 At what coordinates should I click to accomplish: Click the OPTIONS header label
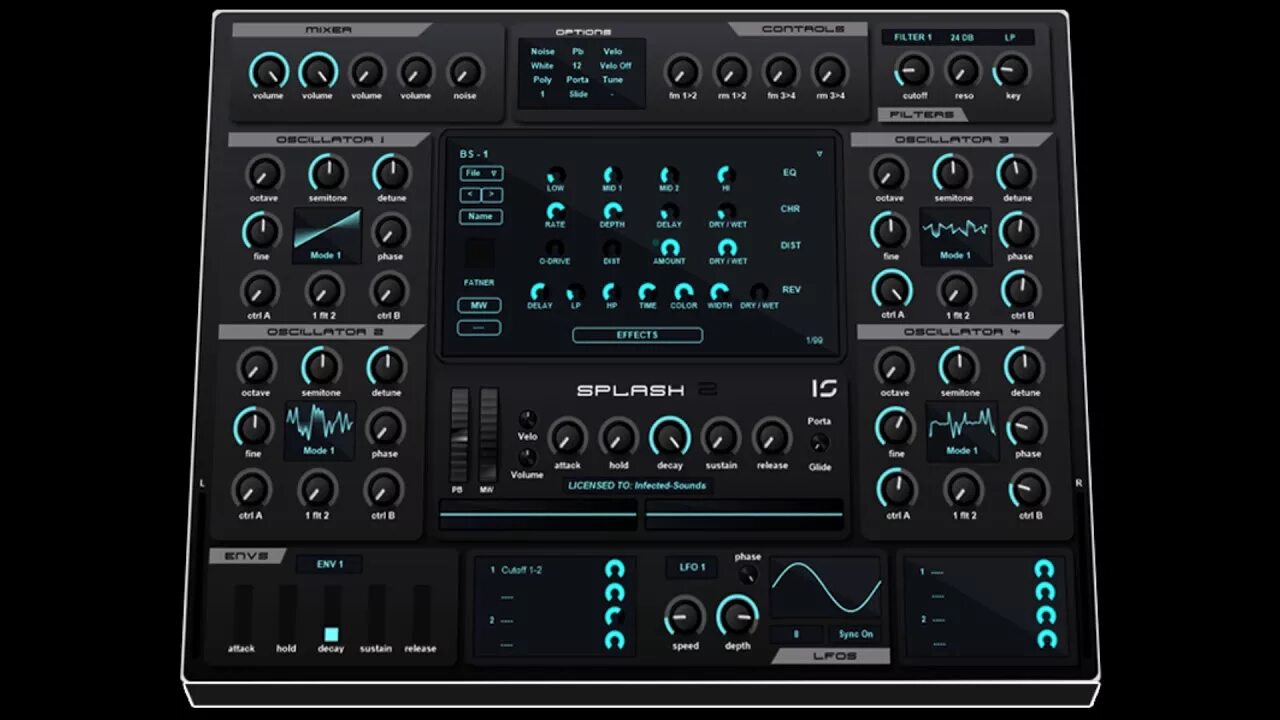[x=583, y=32]
